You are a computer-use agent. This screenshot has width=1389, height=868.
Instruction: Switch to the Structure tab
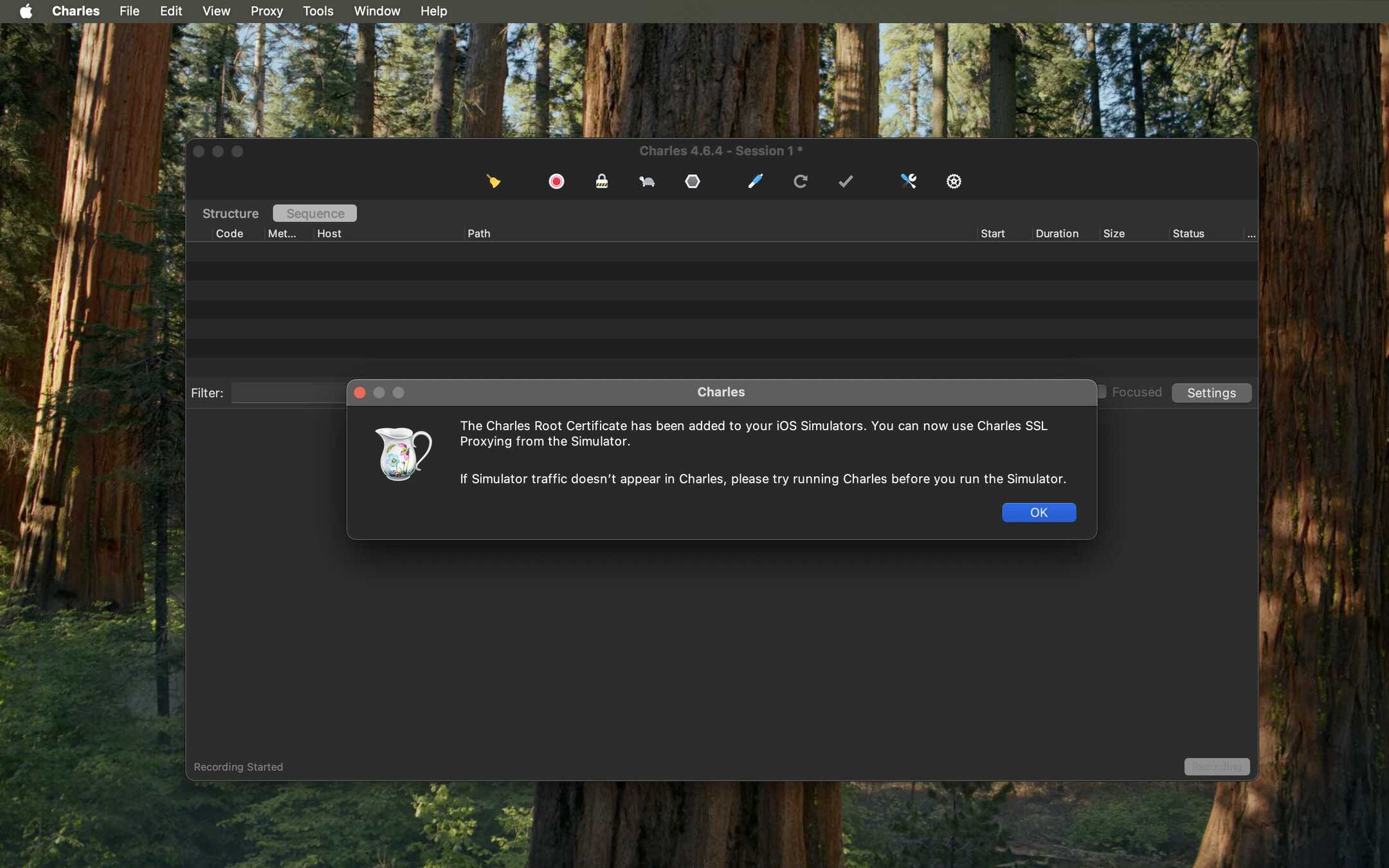(230, 213)
